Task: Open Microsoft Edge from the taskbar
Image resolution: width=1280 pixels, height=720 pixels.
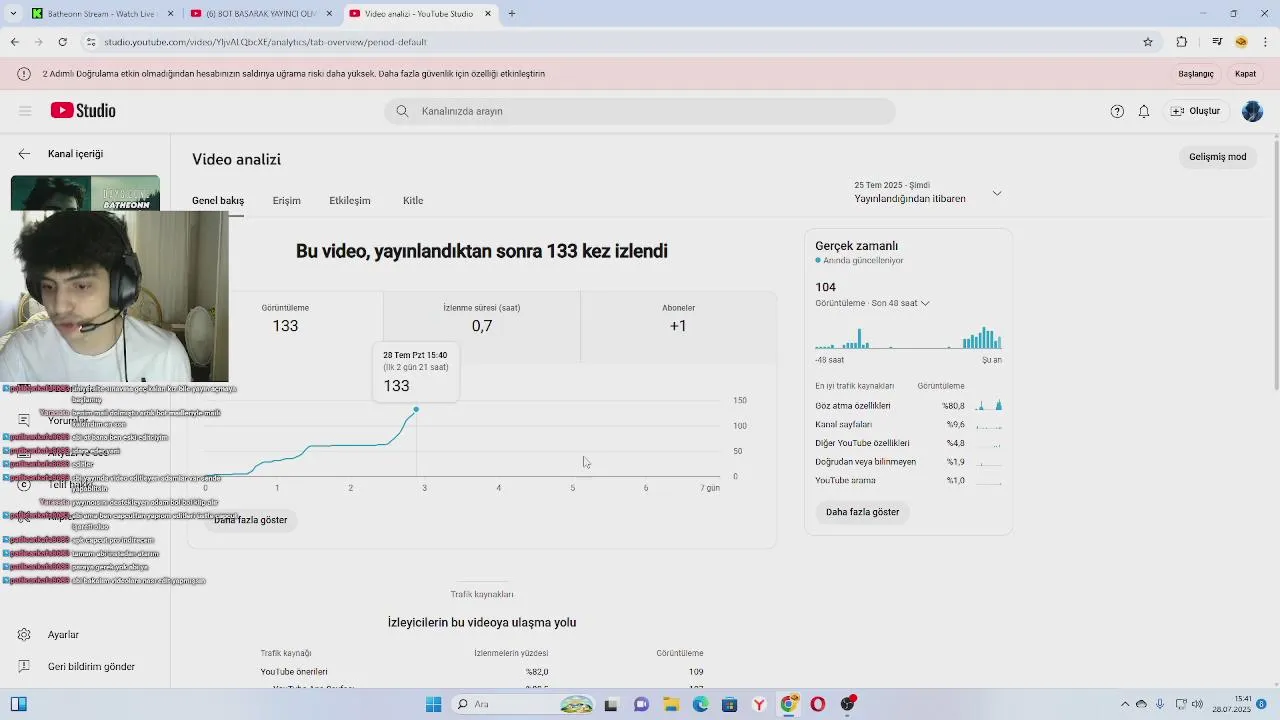Action: 700,704
